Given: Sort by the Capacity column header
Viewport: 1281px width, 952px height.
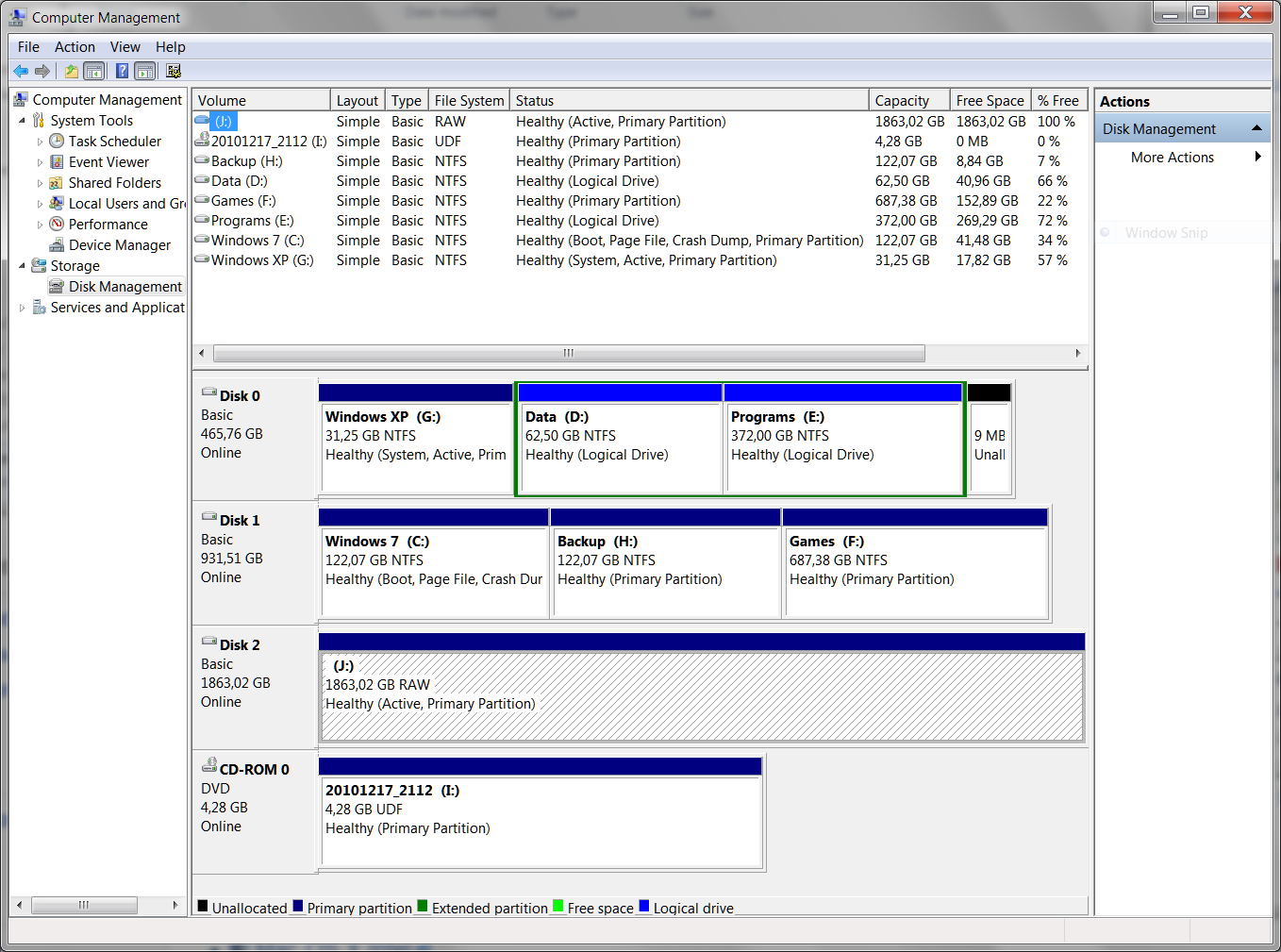Looking at the screenshot, I should pyautogui.click(x=909, y=100).
